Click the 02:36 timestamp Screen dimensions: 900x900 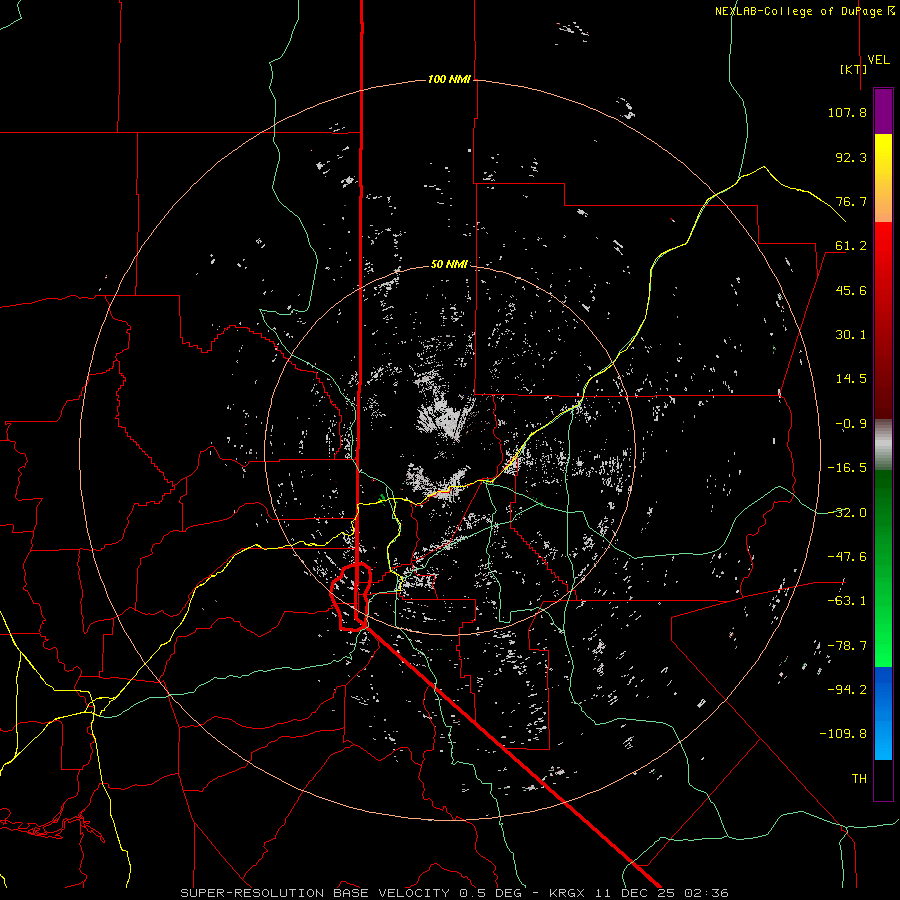(708, 893)
